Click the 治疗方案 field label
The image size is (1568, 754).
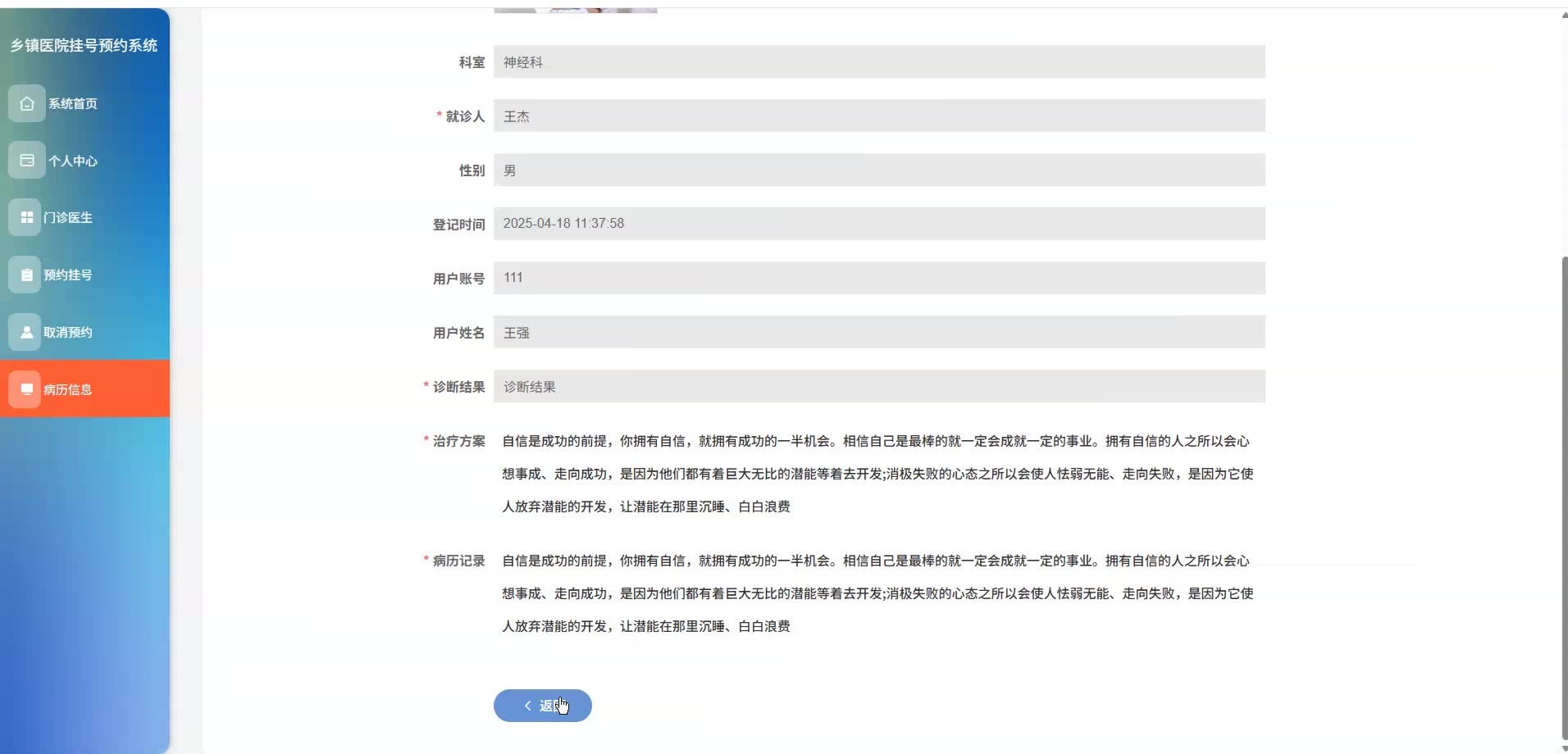pos(458,441)
